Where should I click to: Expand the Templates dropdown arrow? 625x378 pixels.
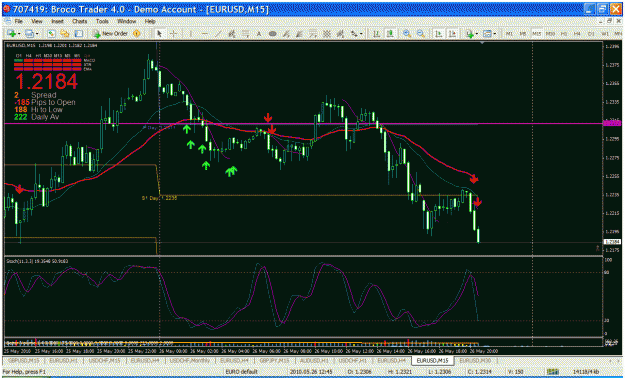coord(495,34)
